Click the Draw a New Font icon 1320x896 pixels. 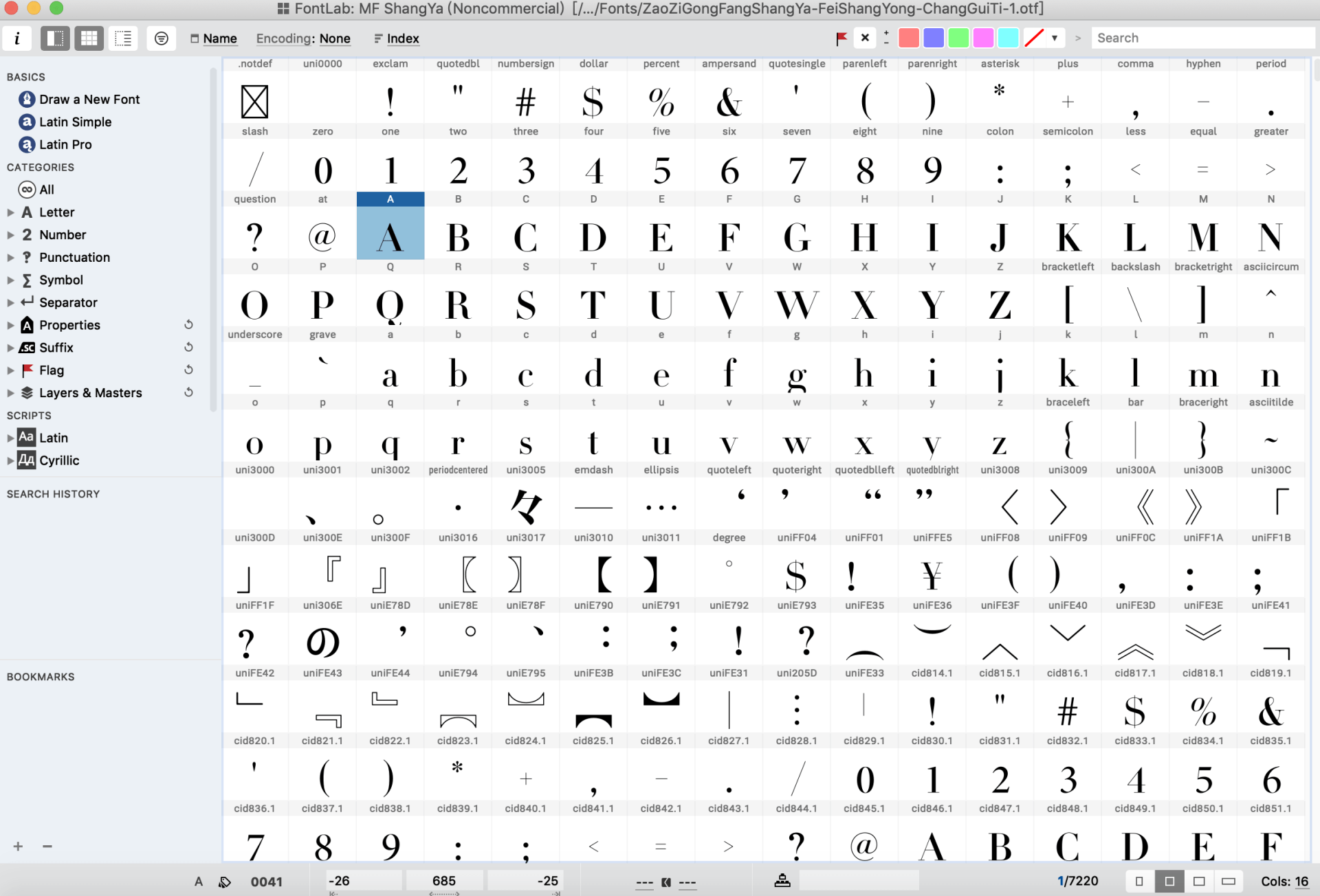pyautogui.click(x=27, y=100)
